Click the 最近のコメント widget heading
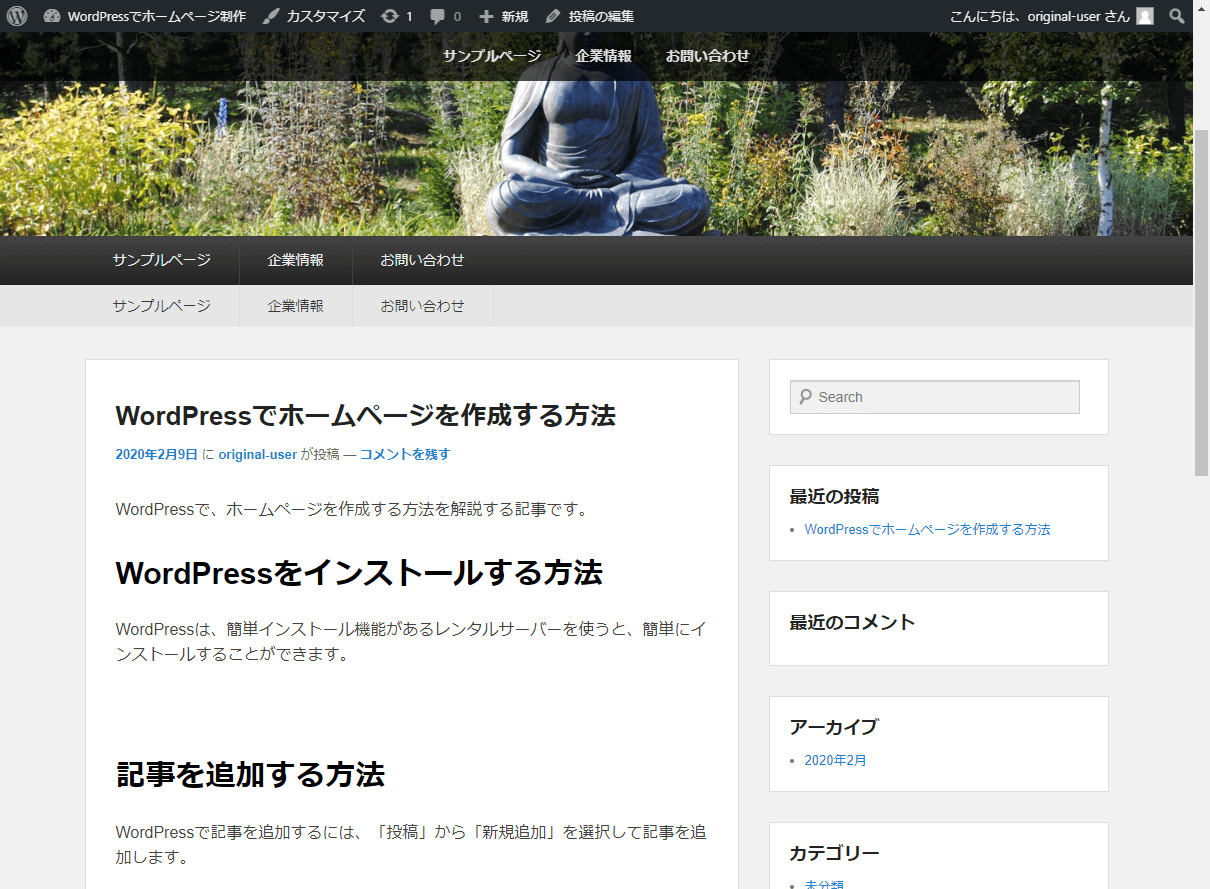 click(852, 622)
